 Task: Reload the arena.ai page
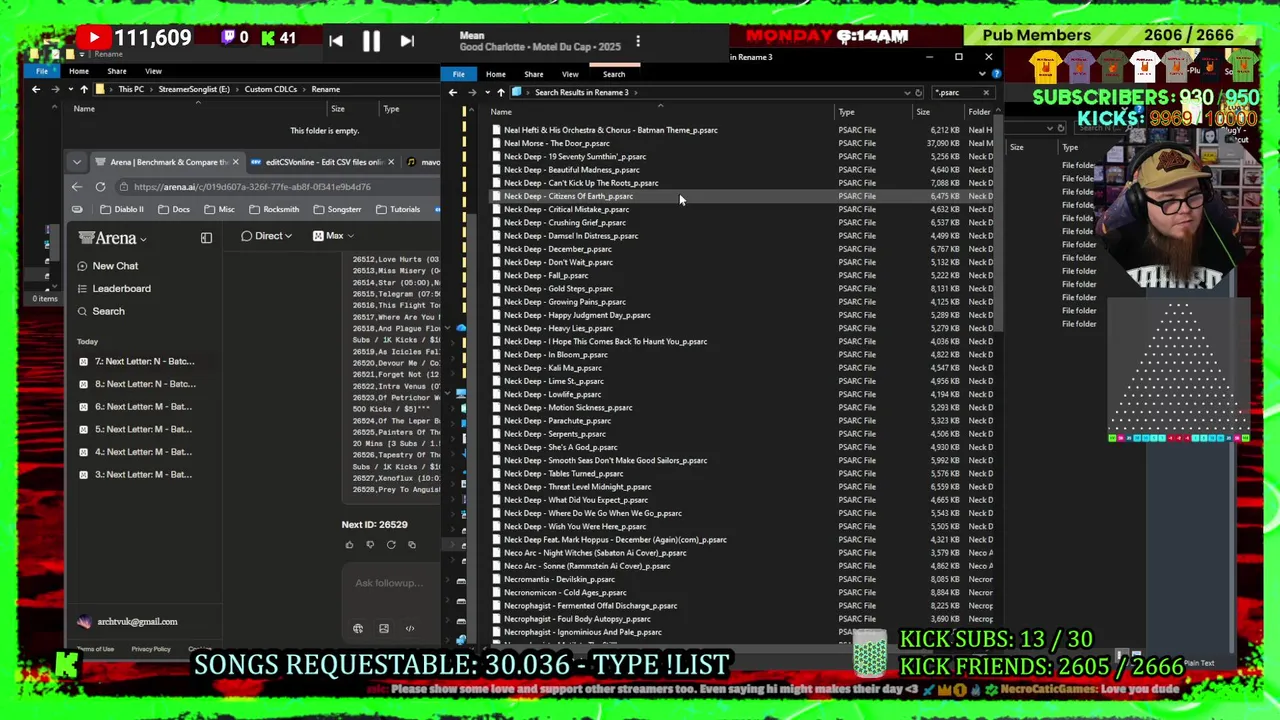(x=100, y=187)
